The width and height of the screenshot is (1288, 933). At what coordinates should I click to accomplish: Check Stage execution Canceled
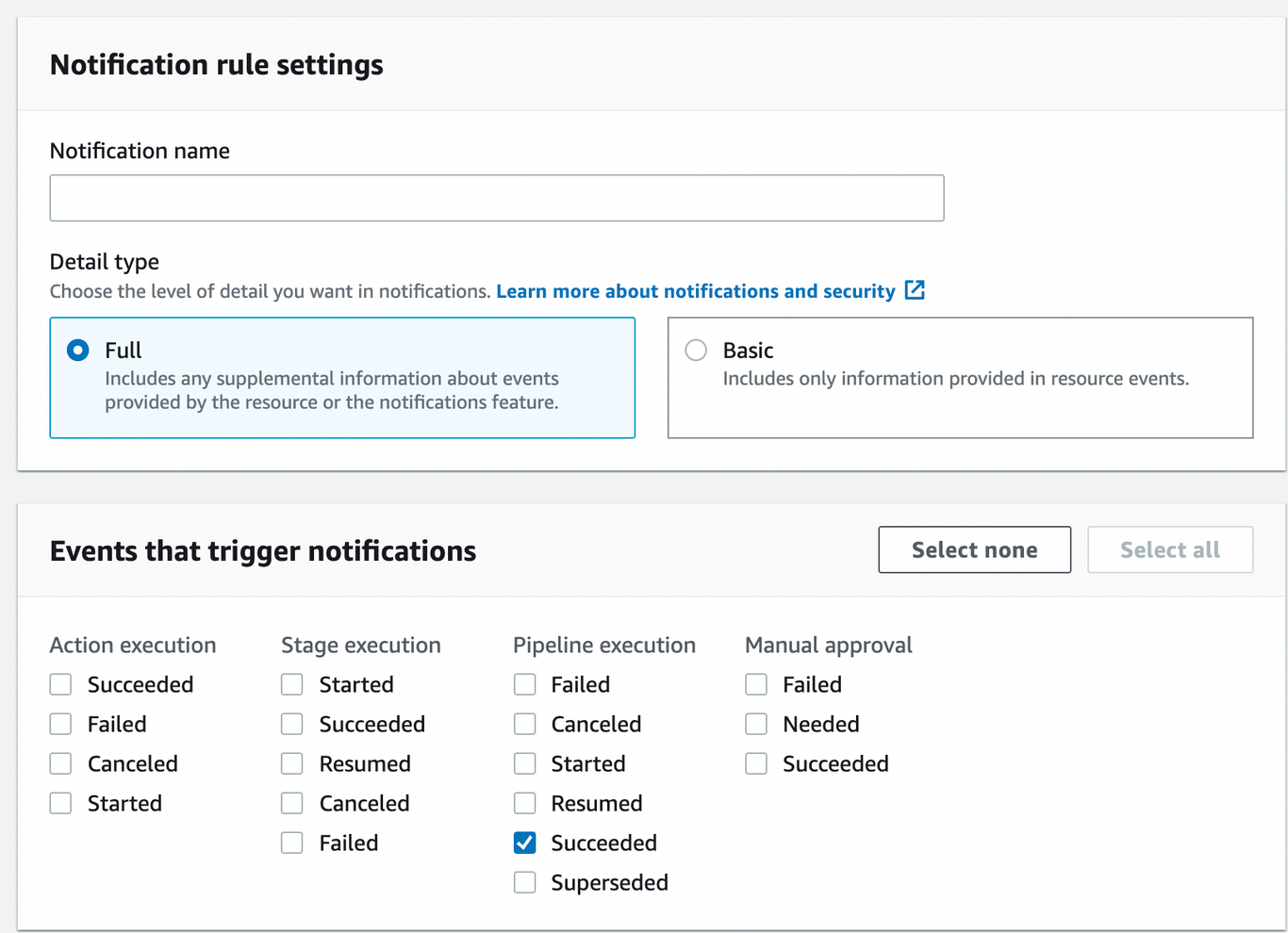[x=291, y=803]
